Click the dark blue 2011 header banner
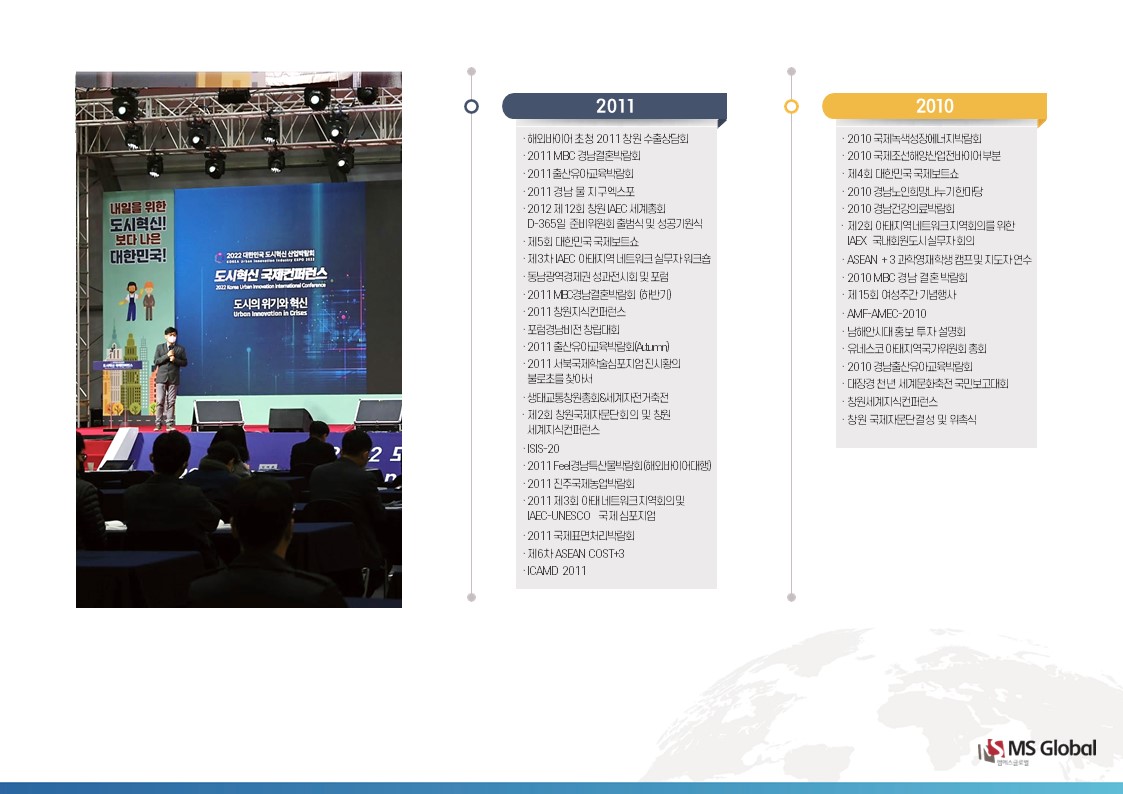1123x794 pixels. pyautogui.click(x=614, y=106)
